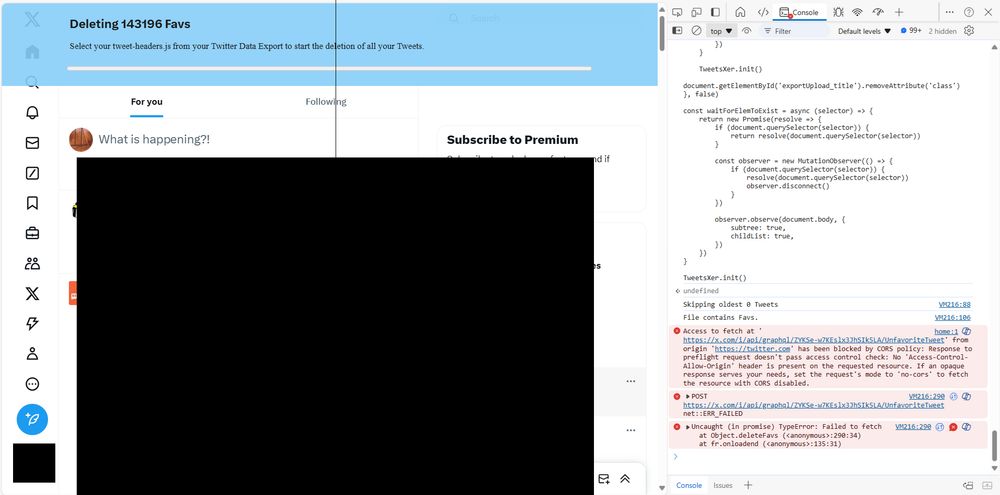Open More circle-dots icon in sidebar
This screenshot has width=1000, height=495.
pos(32,384)
